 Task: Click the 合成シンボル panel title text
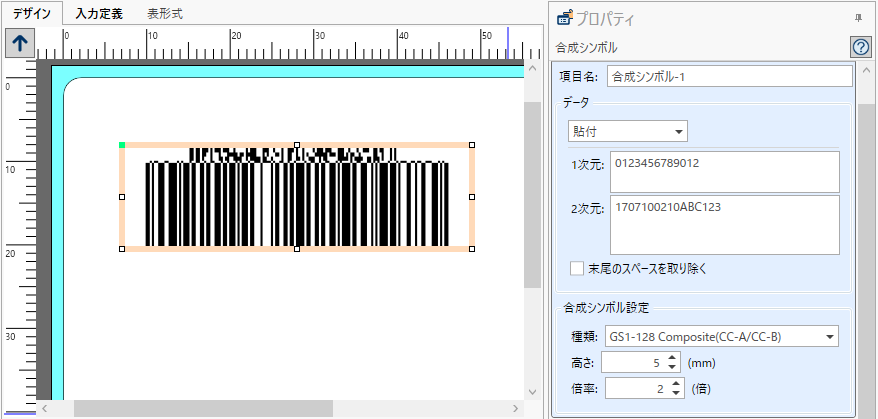pyautogui.click(x=586, y=48)
